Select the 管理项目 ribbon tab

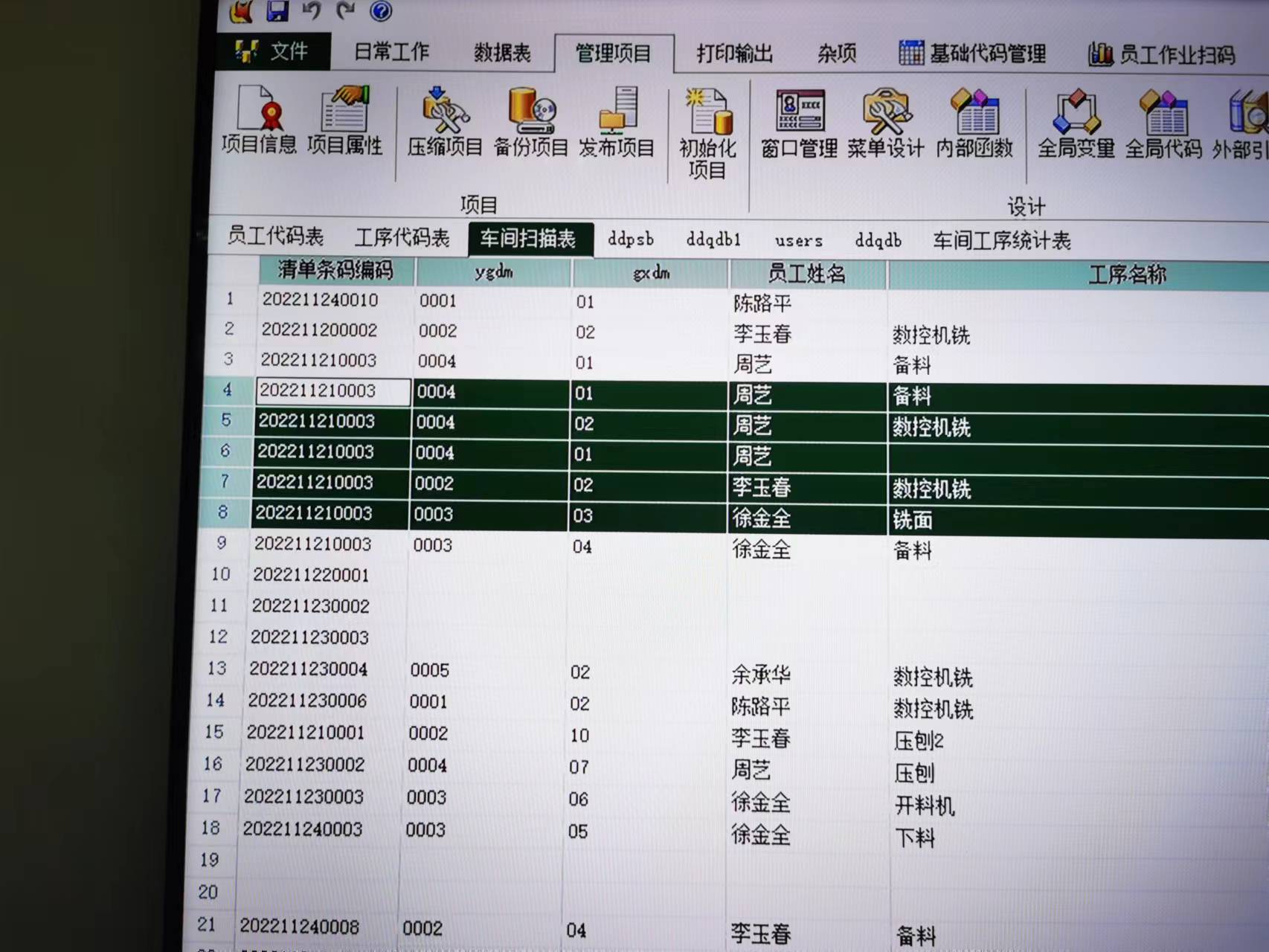point(614,54)
